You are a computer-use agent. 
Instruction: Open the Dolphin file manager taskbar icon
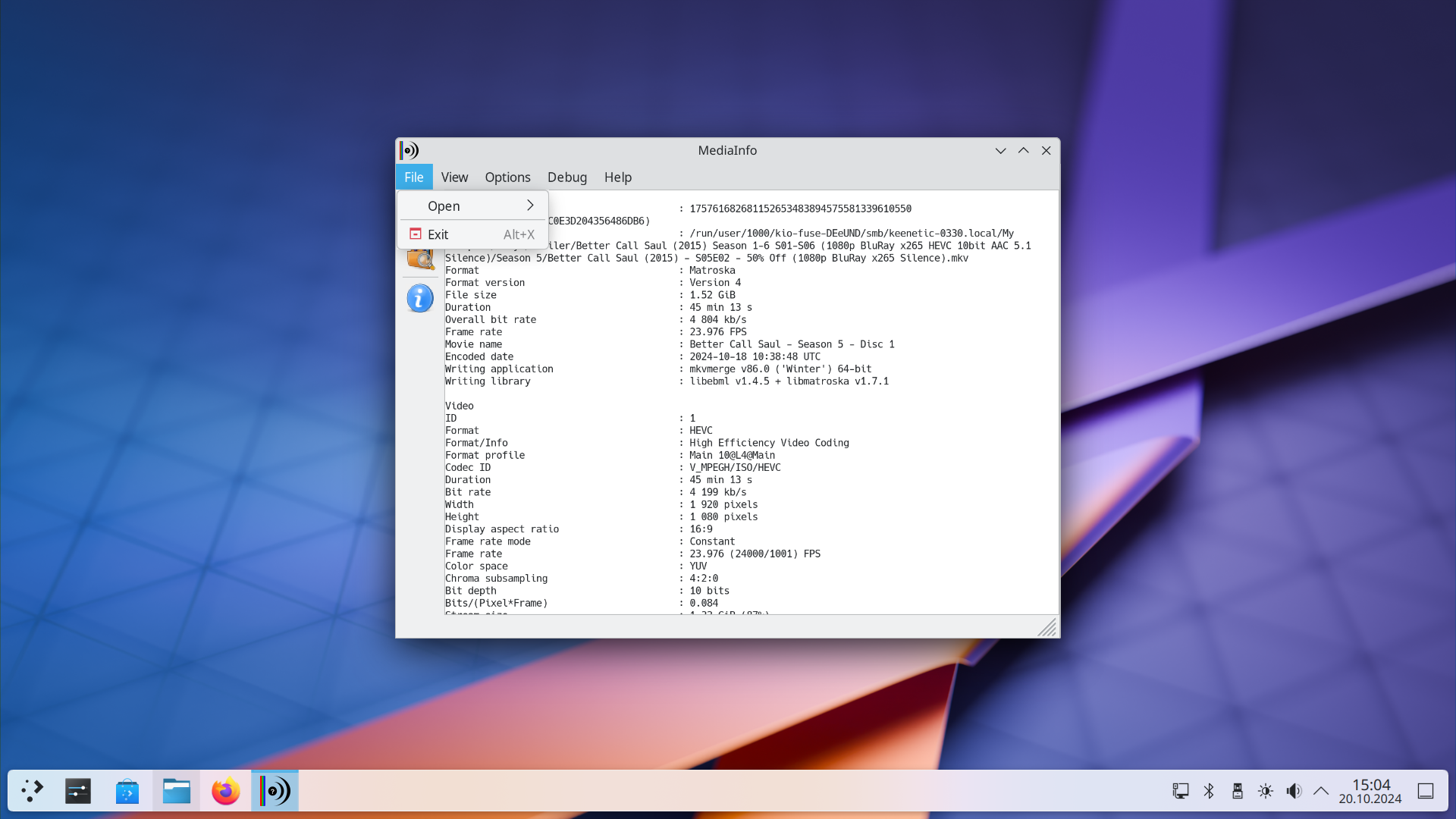point(176,791)
